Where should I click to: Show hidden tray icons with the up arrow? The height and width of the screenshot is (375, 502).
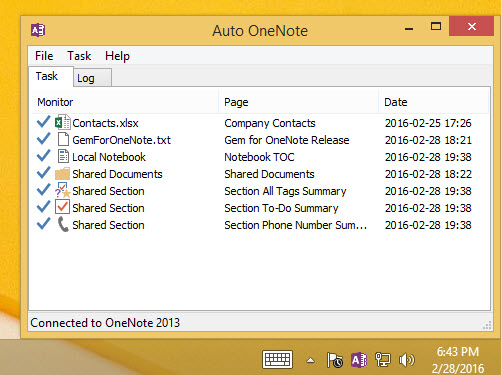(x=310, y=360)
